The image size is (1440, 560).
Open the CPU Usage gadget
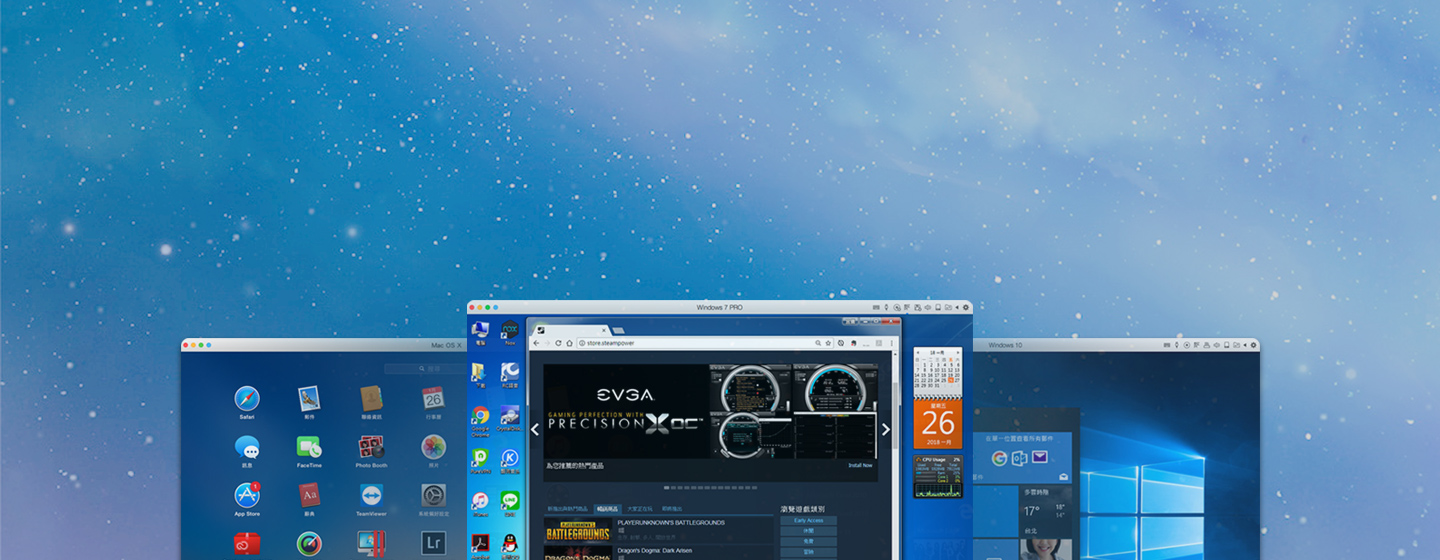coord(938,477)
